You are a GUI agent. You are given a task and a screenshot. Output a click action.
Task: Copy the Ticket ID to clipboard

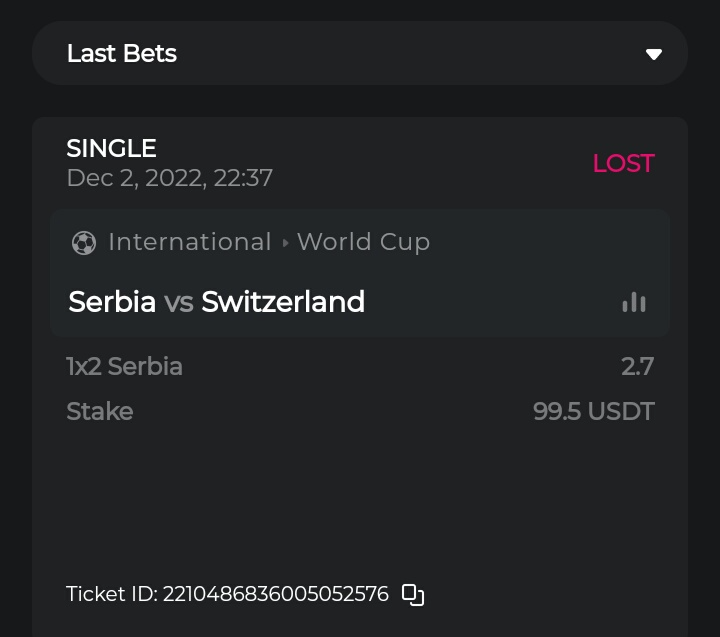pyautogui.click(x=413, y=595)
